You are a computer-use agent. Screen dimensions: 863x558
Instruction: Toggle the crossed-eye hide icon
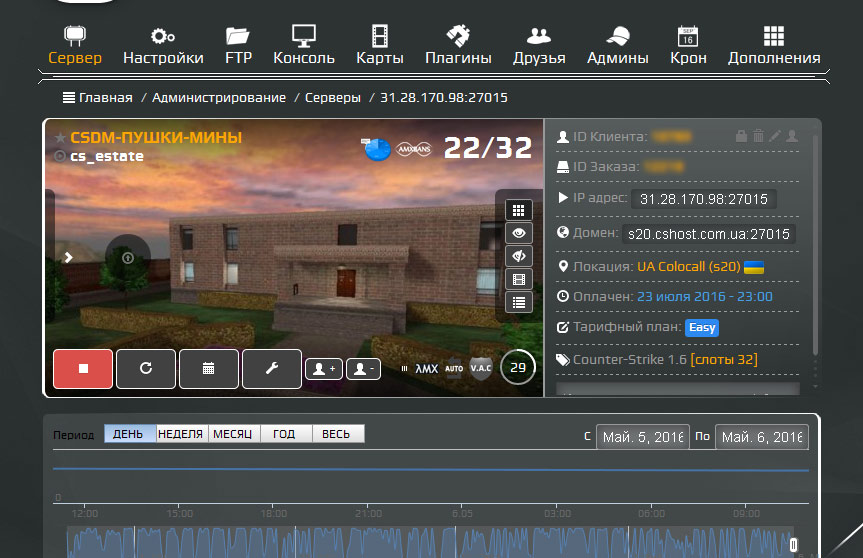tap(518, 256)
